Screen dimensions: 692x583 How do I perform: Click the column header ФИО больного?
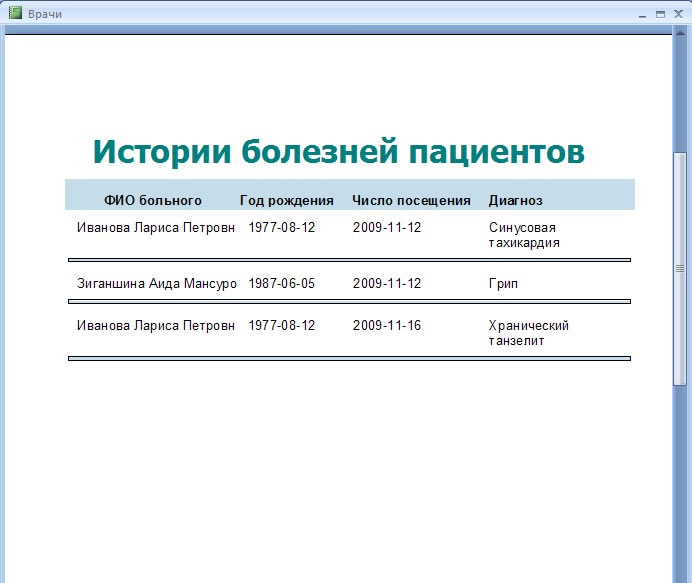point(153,200)
